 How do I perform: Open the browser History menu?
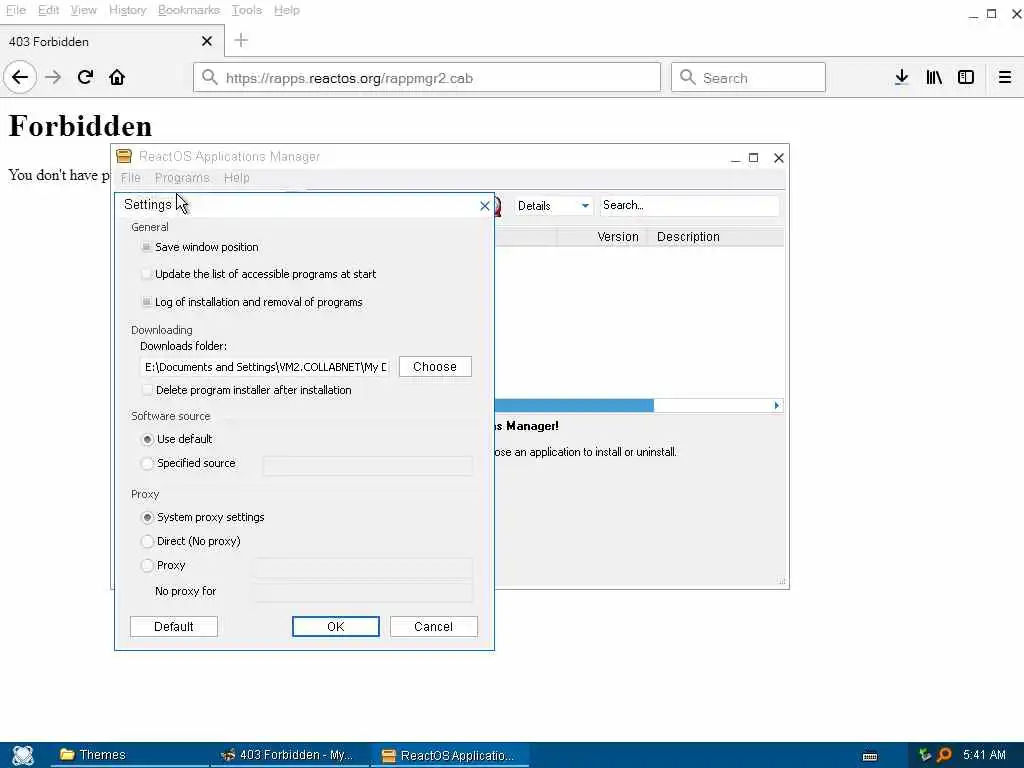tap(127, 10)
